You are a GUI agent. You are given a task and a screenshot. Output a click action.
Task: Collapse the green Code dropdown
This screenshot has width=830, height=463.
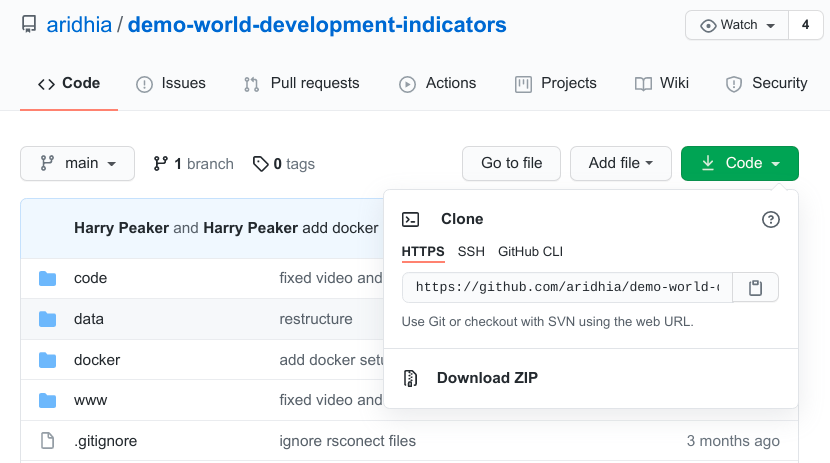click(739, 164)
